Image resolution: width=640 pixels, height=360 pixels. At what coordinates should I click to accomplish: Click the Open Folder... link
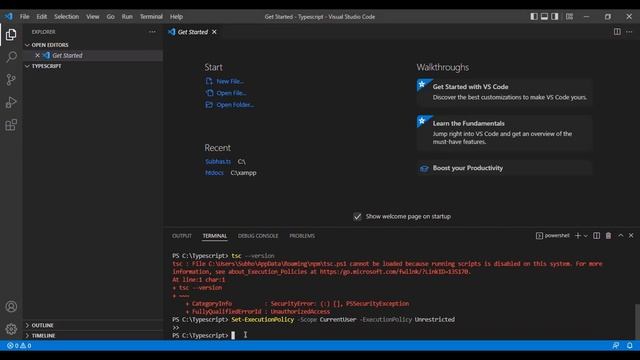tap(235, 105)
